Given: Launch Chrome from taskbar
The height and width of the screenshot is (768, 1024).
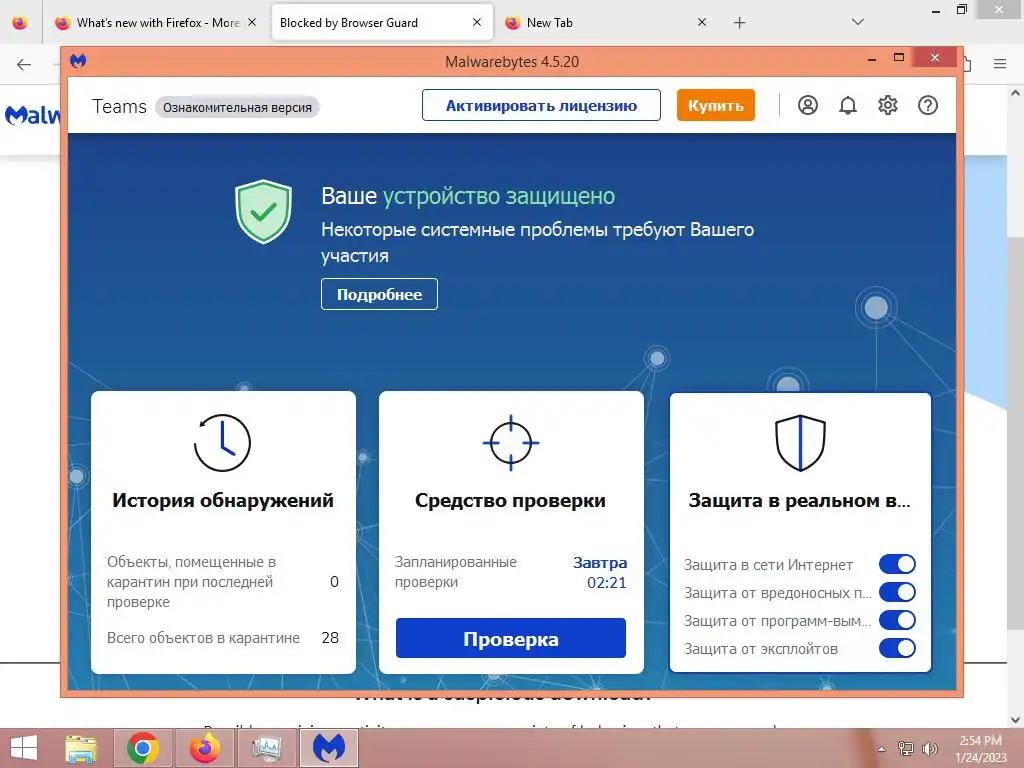Looking at the screenshot, I should pos(143,748).
